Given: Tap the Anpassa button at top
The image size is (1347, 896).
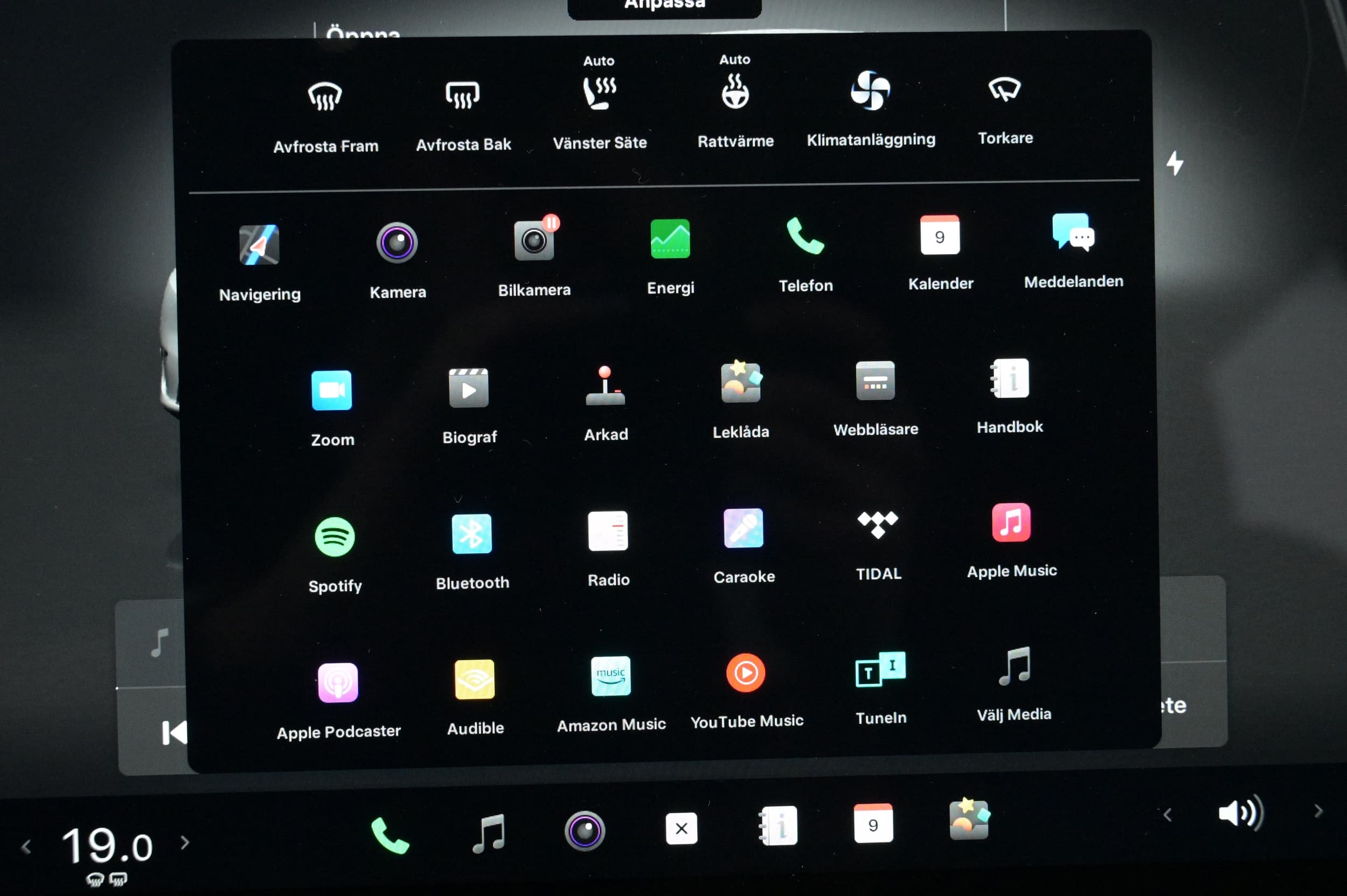Looking at the screenshot, I should (664, 7).
